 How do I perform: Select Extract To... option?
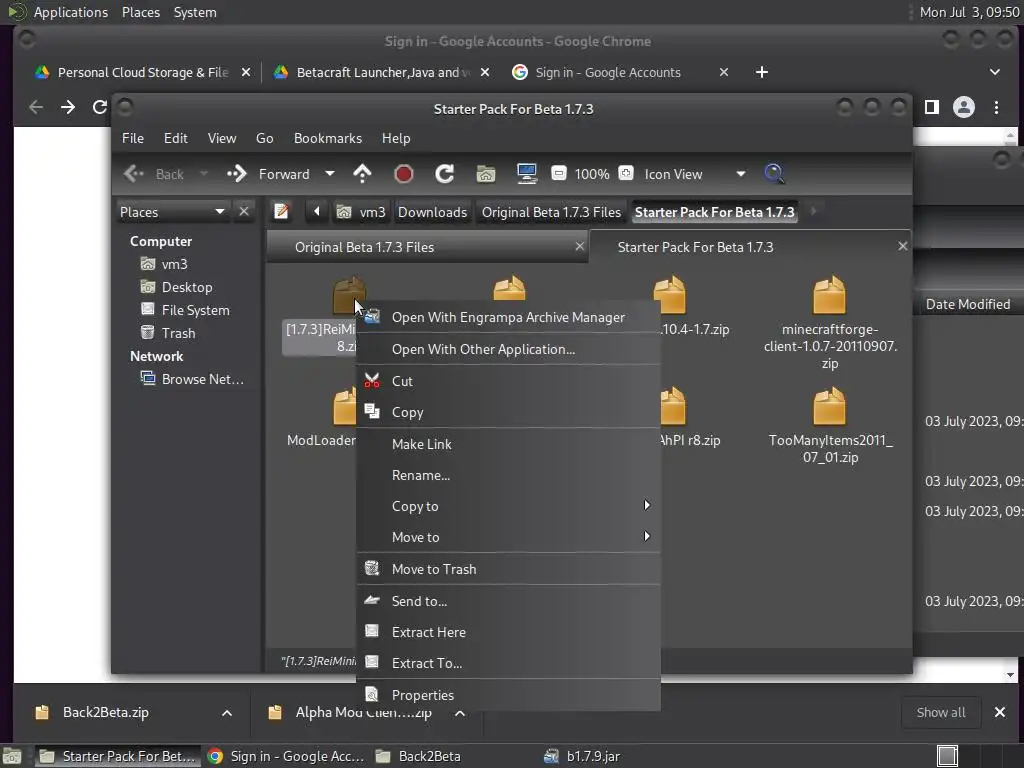[508, 663]
